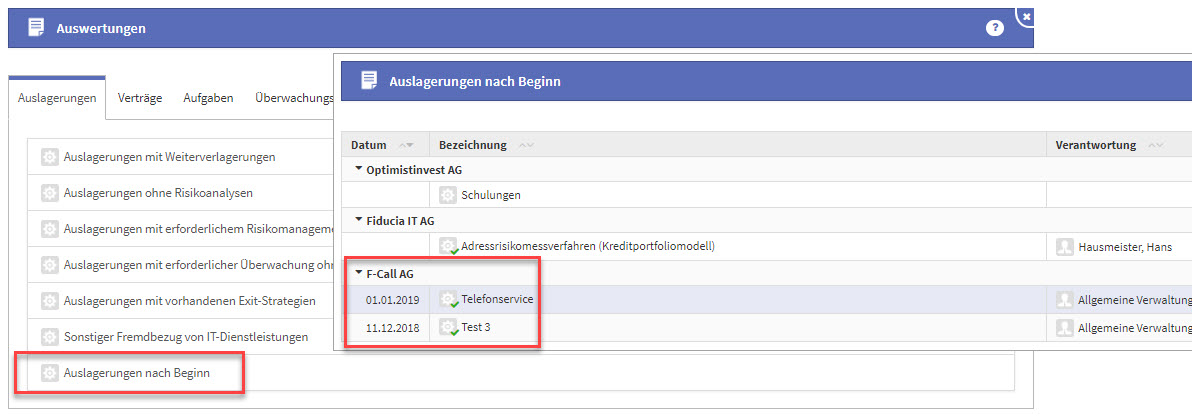
Task: Click the Test 3 gear icon
Action: (x=449, y=328)
